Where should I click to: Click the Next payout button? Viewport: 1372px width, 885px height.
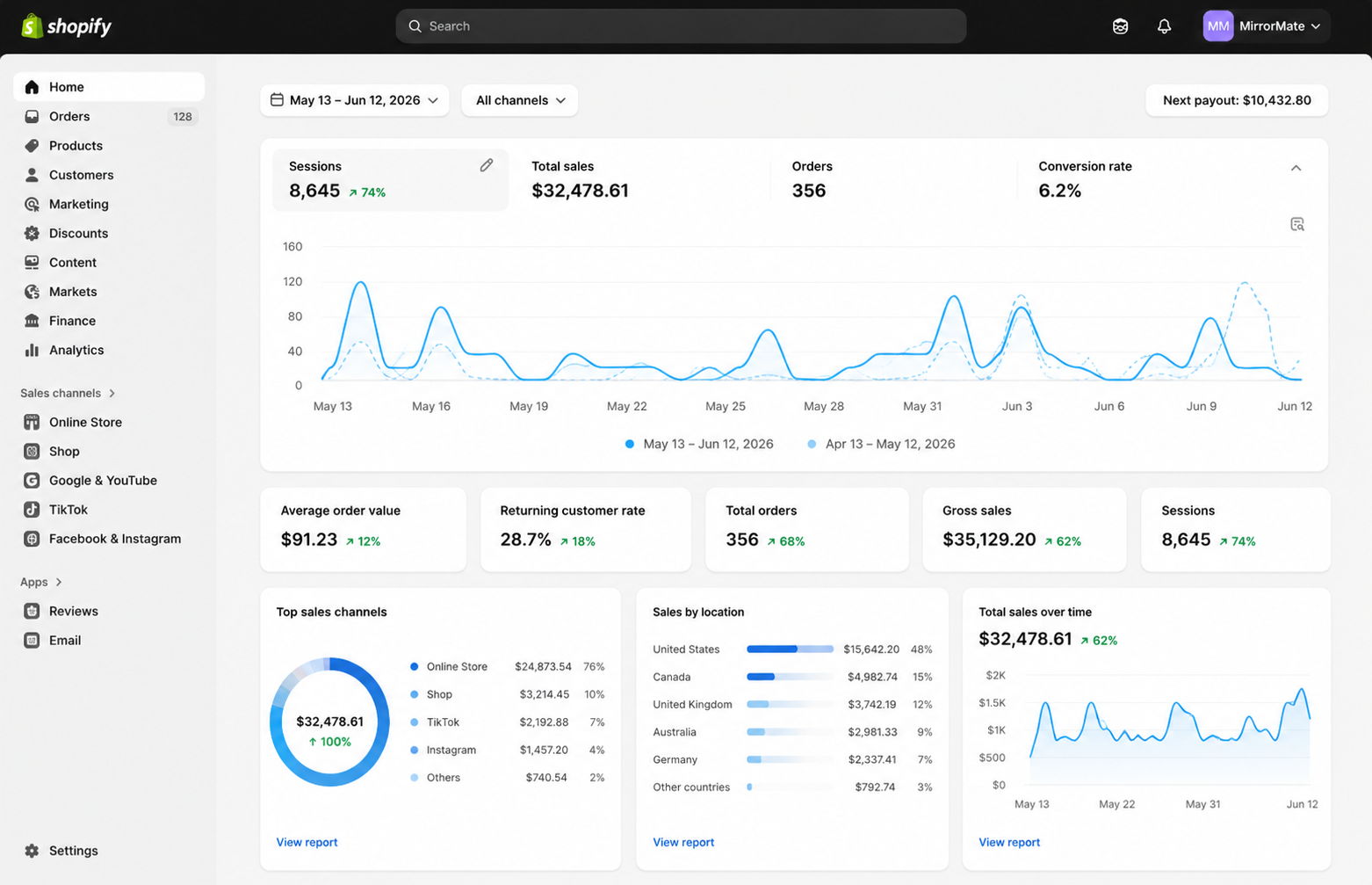click(x=1237, y=100)
